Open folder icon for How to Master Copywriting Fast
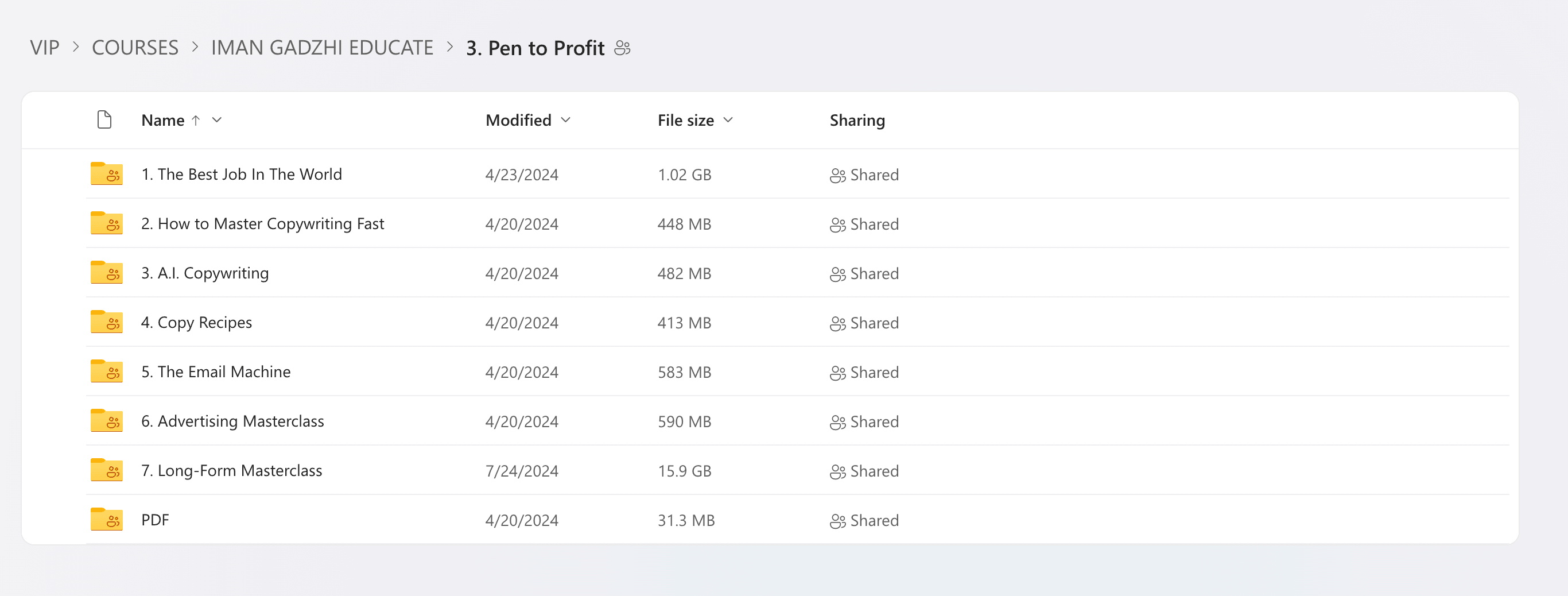 107,223
